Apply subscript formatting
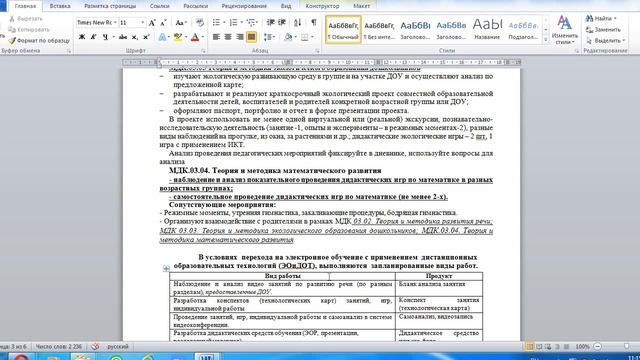The height and width of the screenshot is (360, 640). click(134, 37)
